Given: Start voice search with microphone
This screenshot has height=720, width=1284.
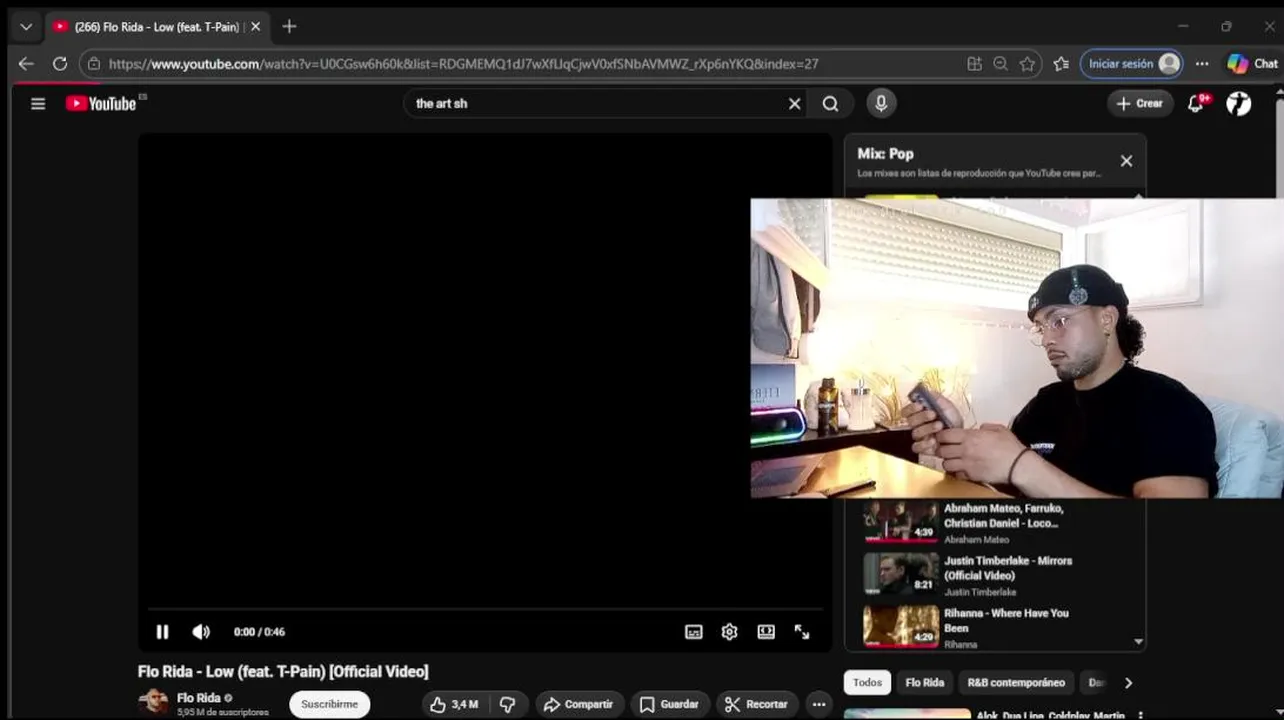Looking at the screenshot, I should click(x=881, y=103).
